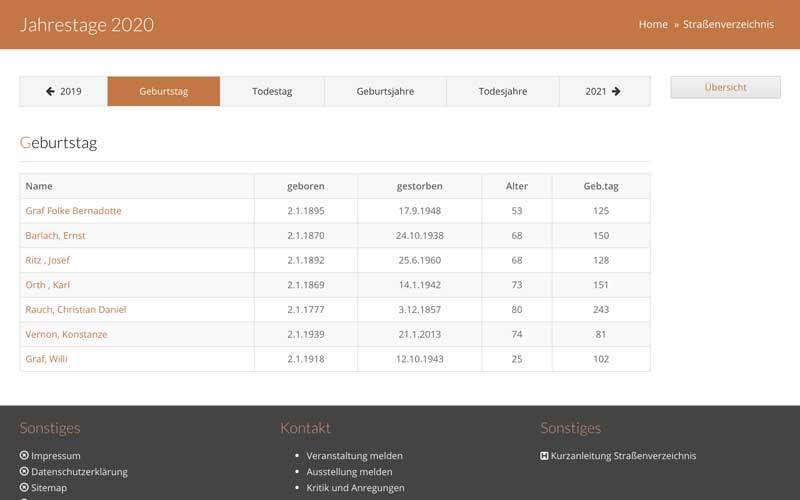This screenshot has width=800, height=500.
Task: Click the icon beside Sitemap
Action: pyautogui.click(x=24, y=488)
